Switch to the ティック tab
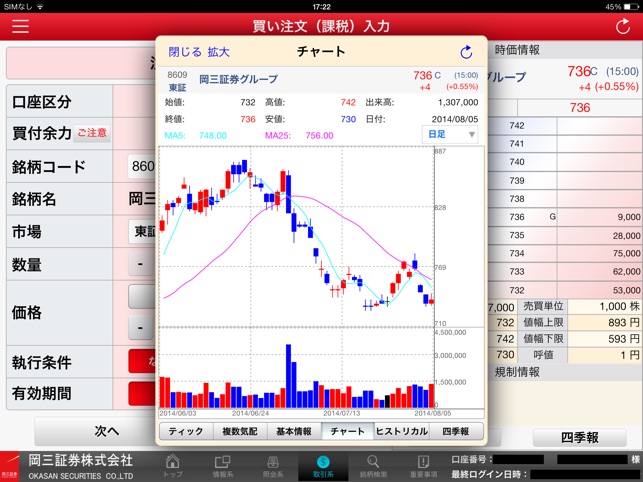Screen dimensions: 643x482 pyautogui.click(x=186, y=431)
